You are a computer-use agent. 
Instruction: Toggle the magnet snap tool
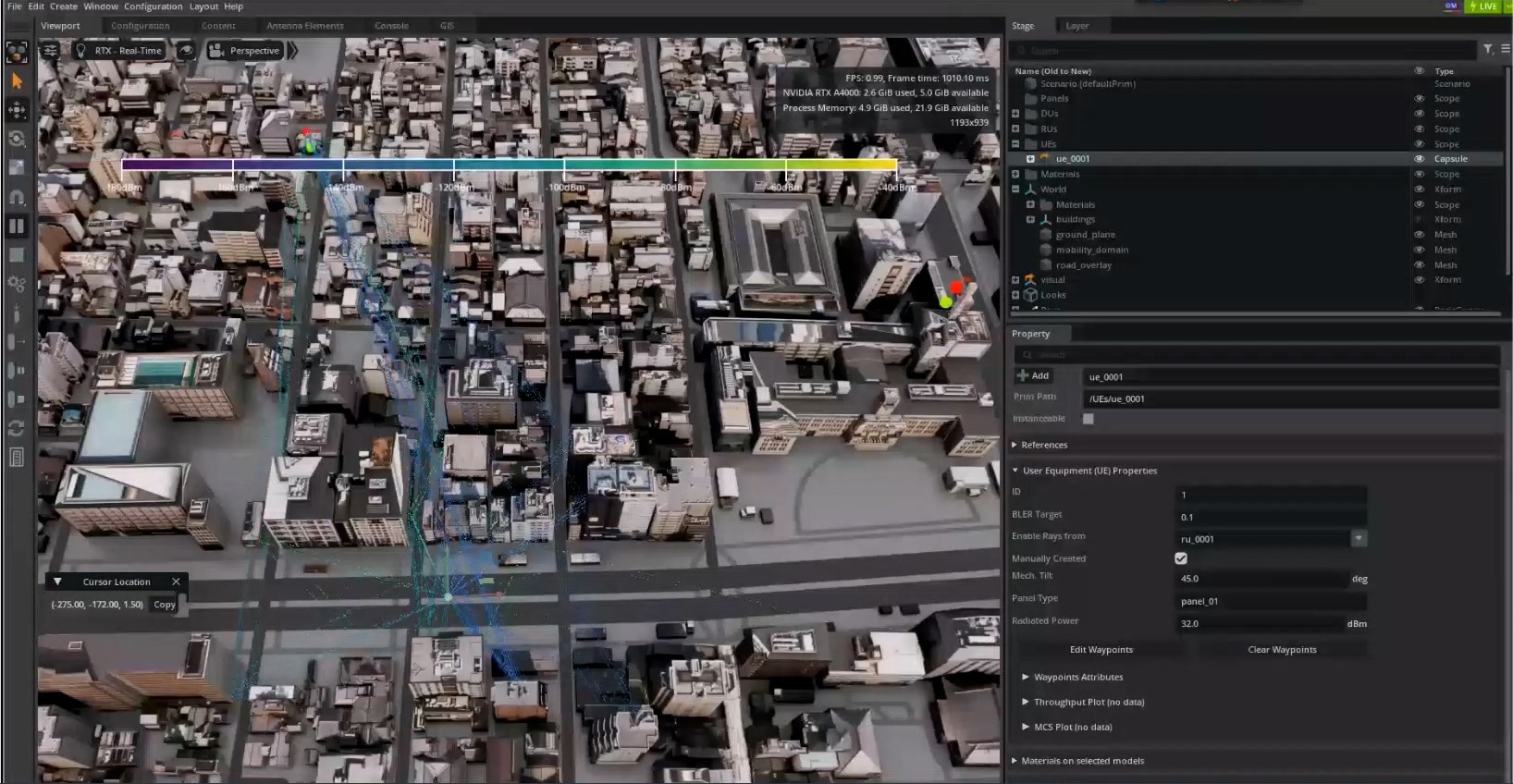pyautogui.click(x=17, y=197)
